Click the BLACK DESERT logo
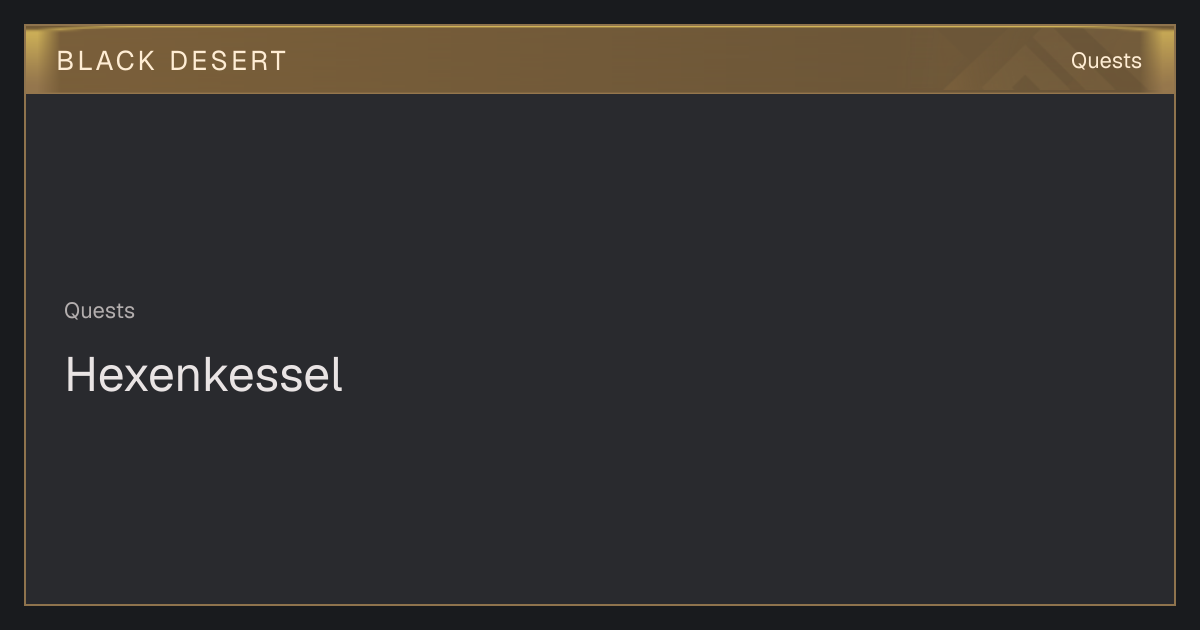 pos(172,61)
